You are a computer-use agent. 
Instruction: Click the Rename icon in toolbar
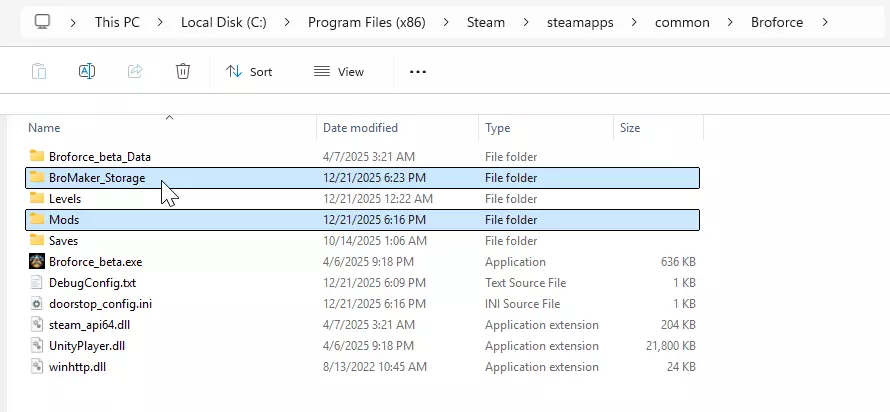(x=87, y=71)
